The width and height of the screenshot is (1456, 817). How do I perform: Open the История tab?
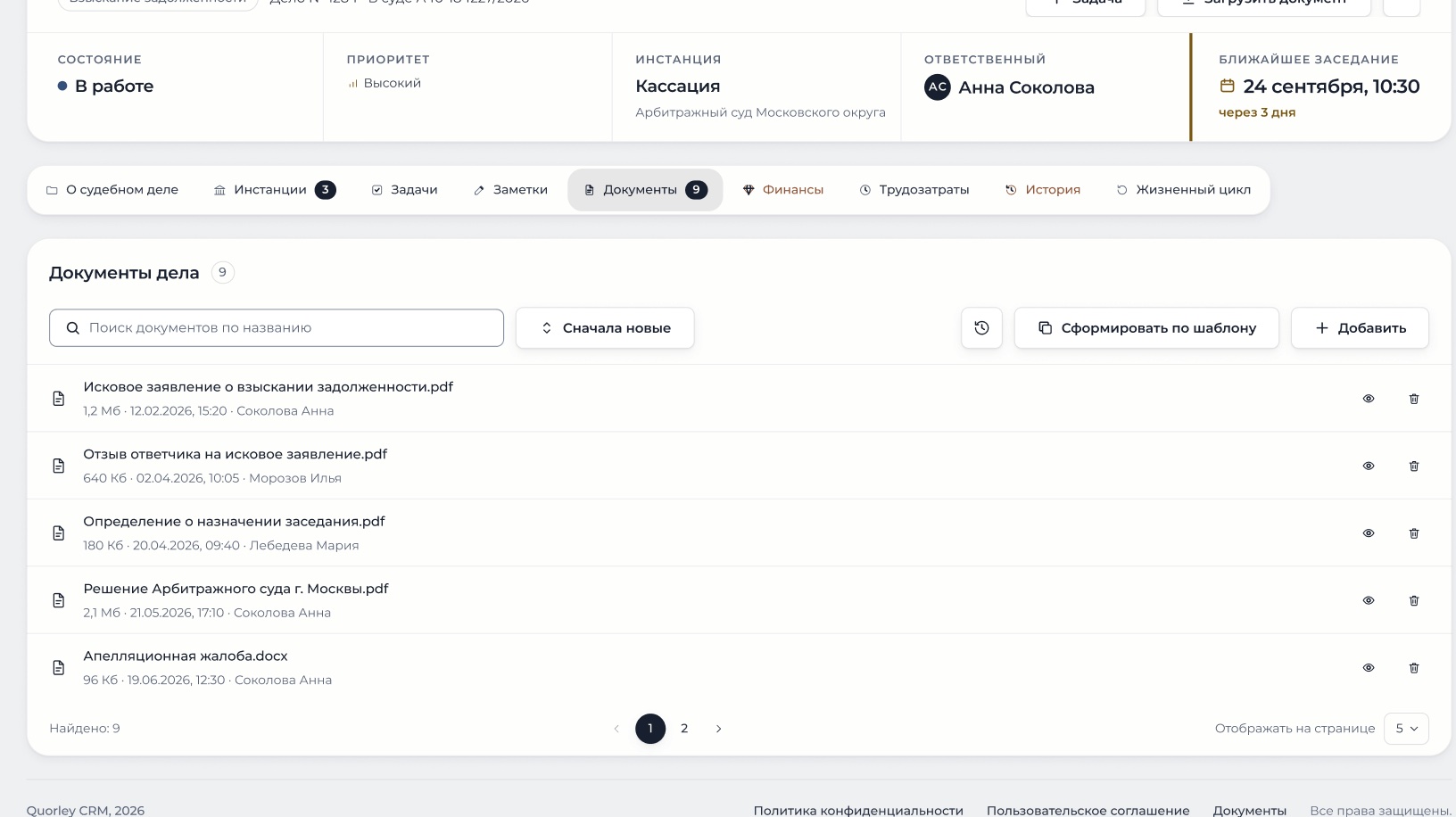[x=1043, y=190]
